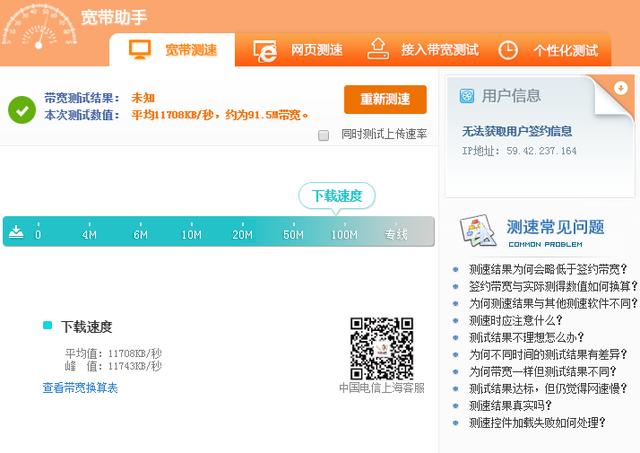This screenshot has height=453, width=640.
Task: Open FAQ 测试结果不理想怎么办？
Action: click(x=527, y=338)
